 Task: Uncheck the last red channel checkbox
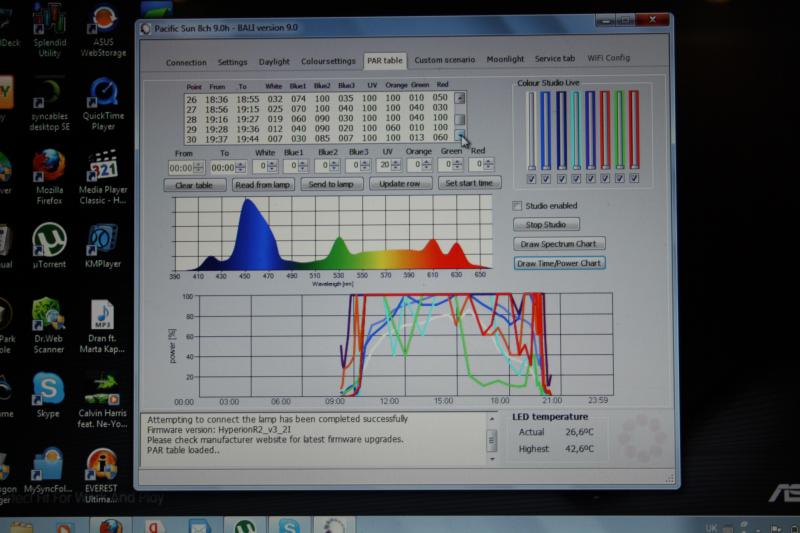pyautogui.click(x=634, y=179)
